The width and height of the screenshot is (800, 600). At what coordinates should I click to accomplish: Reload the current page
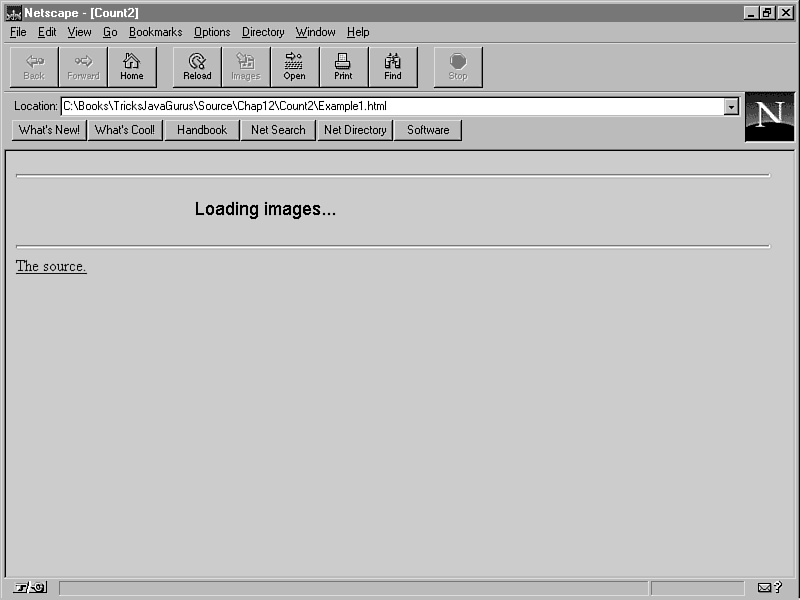197,67
